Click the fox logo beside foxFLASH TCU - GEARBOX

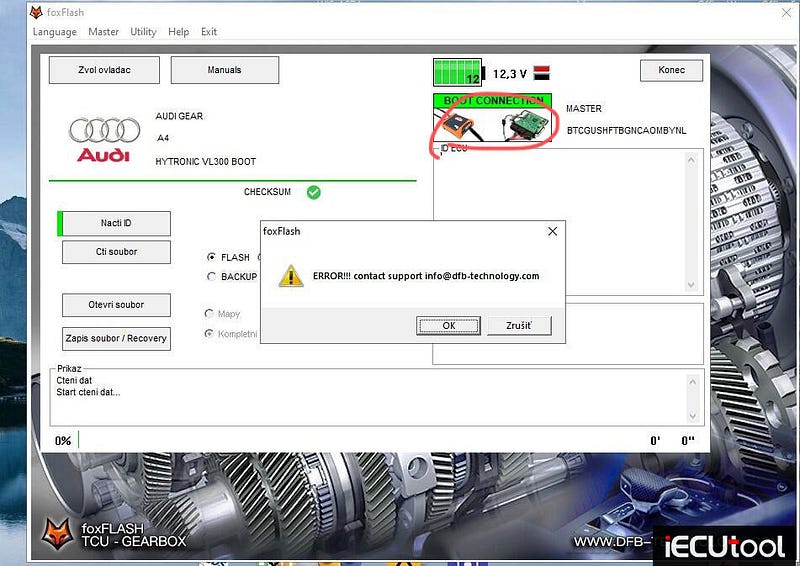pos(57,534)
